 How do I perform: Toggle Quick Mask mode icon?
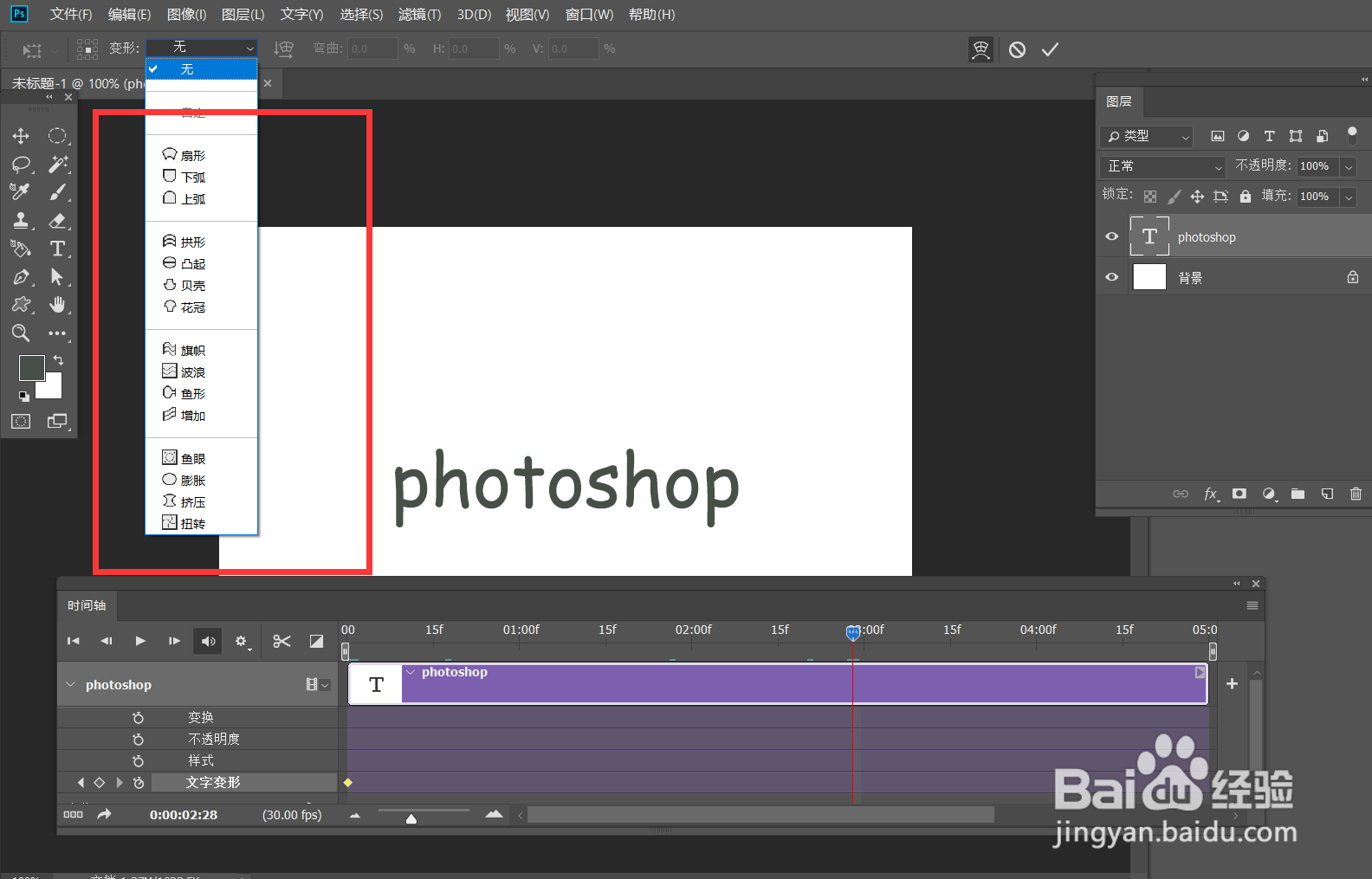(21, 422)
